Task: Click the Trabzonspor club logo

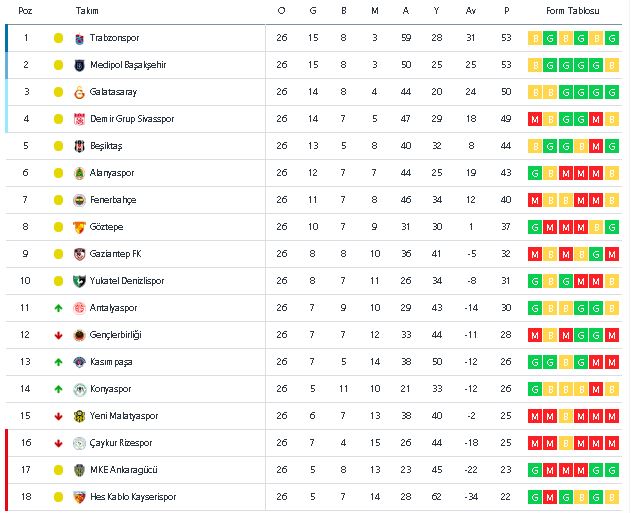Action: [80, 38]
